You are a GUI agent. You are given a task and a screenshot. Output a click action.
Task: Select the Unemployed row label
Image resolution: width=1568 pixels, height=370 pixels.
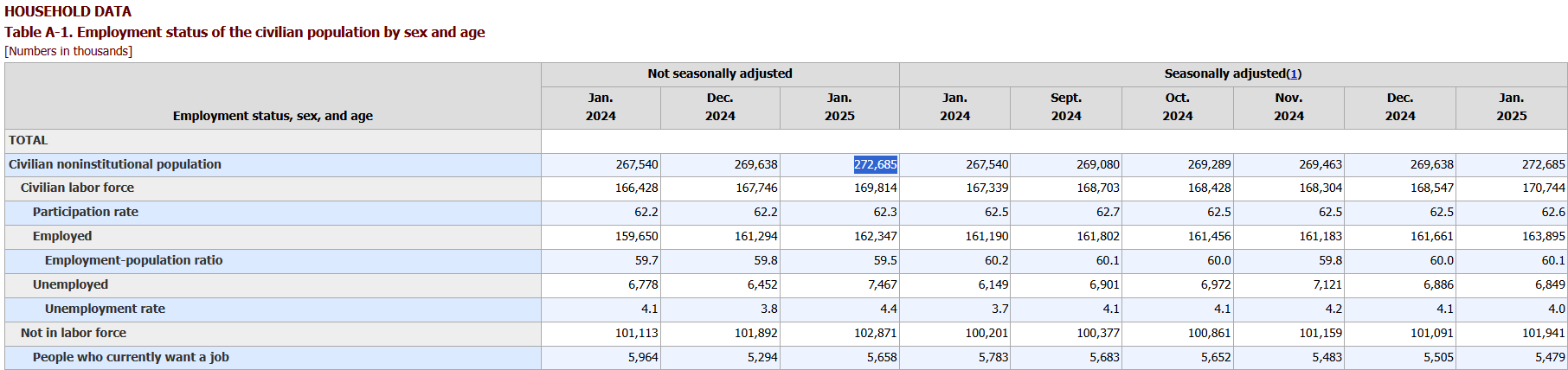click(x=70, y=284)
